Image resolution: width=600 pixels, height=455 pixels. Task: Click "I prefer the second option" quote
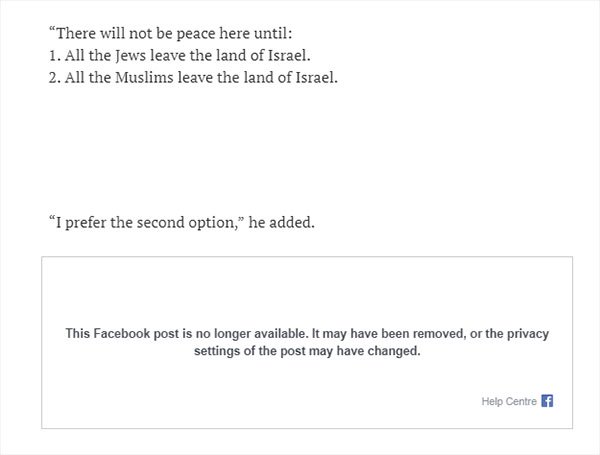[x=158, y=221]
